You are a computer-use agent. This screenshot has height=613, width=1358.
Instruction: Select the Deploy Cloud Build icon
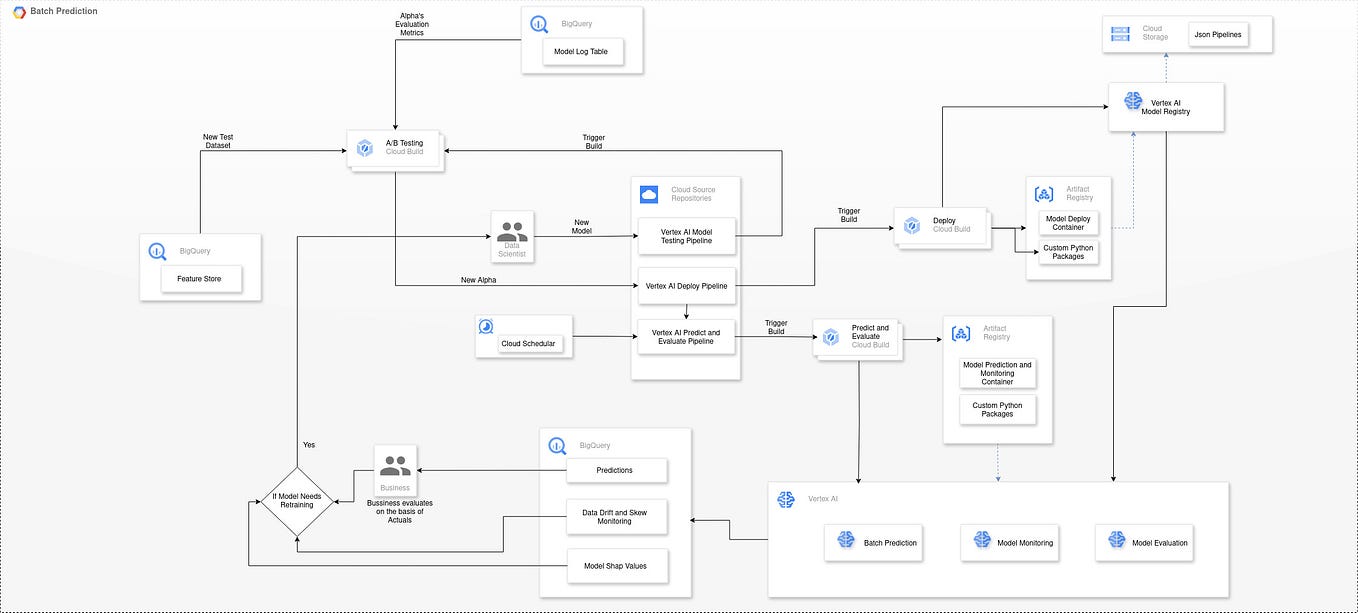click(x=911, y=225)
